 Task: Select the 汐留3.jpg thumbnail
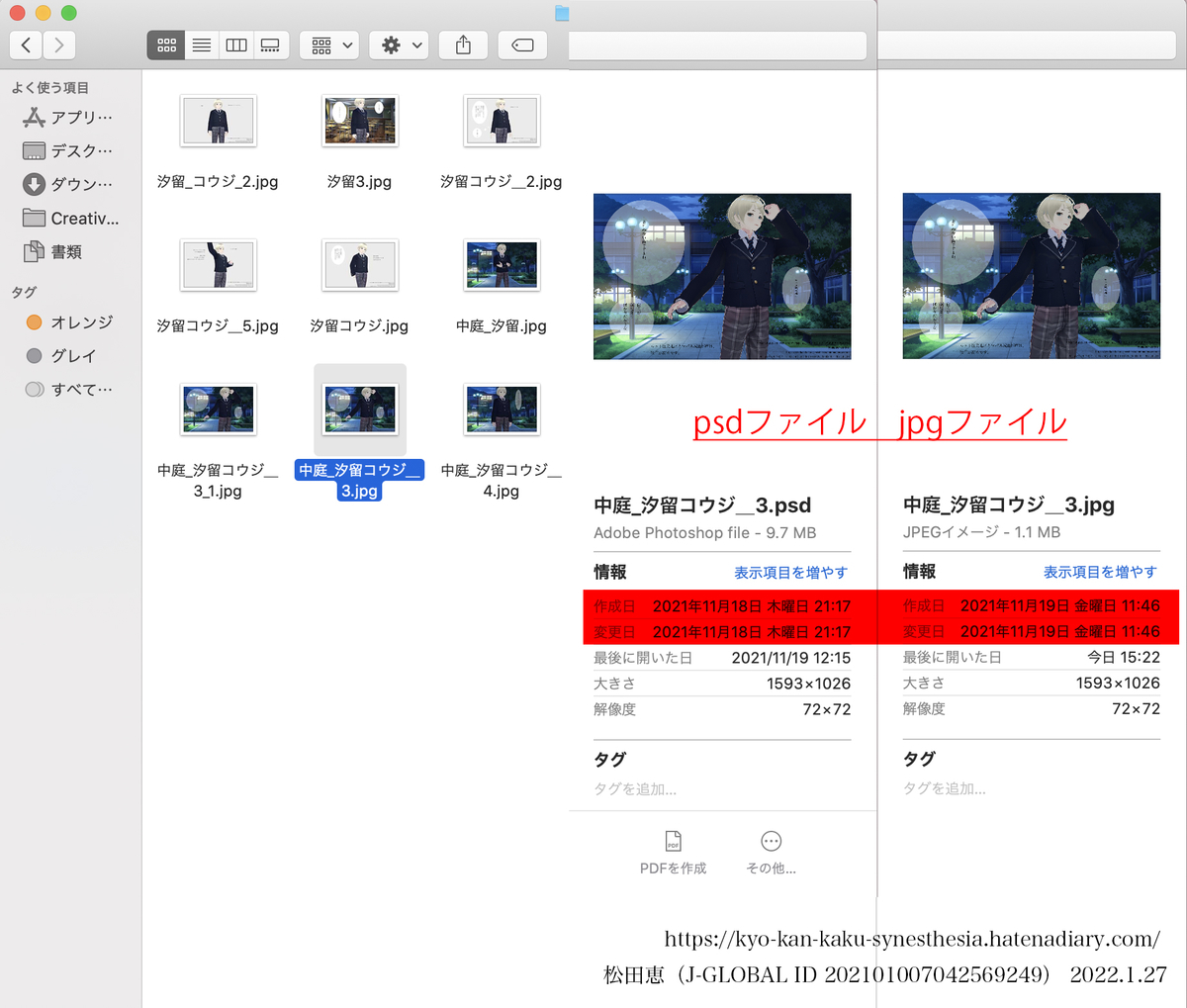click(360, 121)
